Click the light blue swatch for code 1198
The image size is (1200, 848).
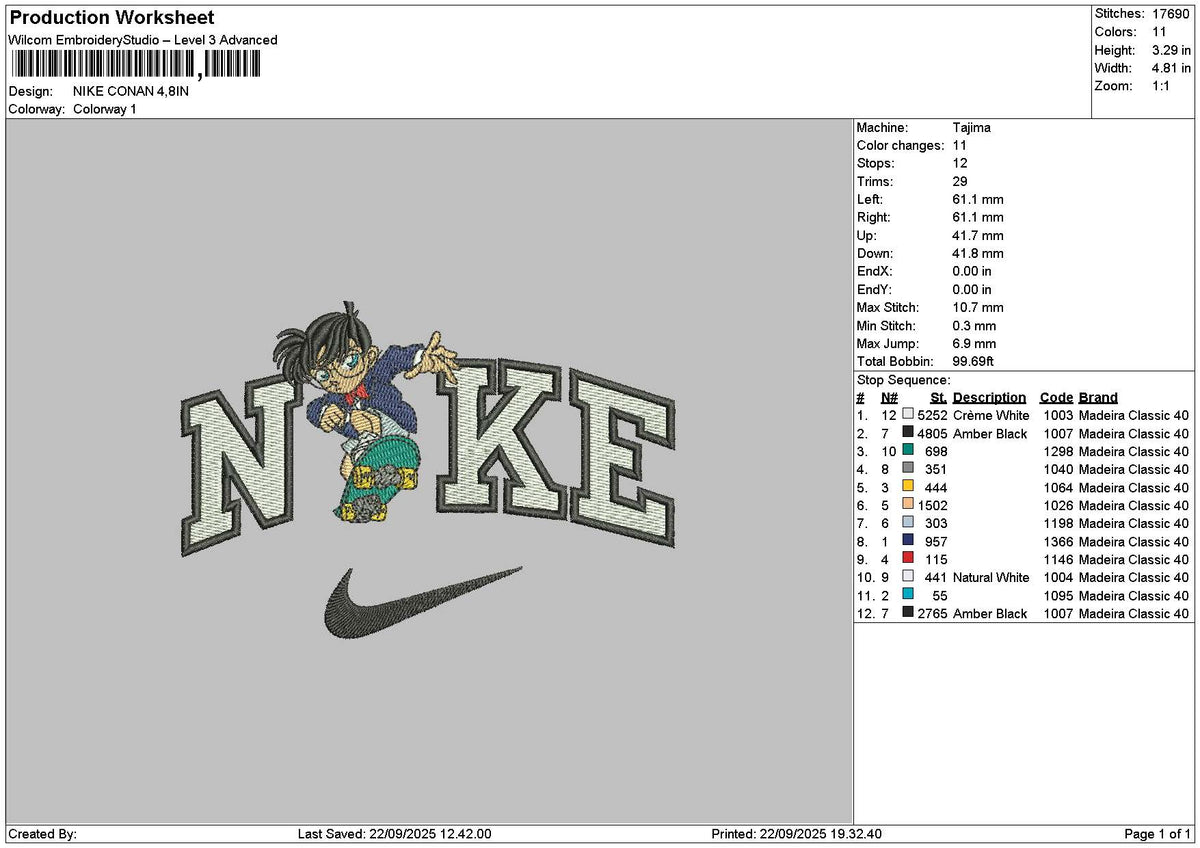coord(908,523)
